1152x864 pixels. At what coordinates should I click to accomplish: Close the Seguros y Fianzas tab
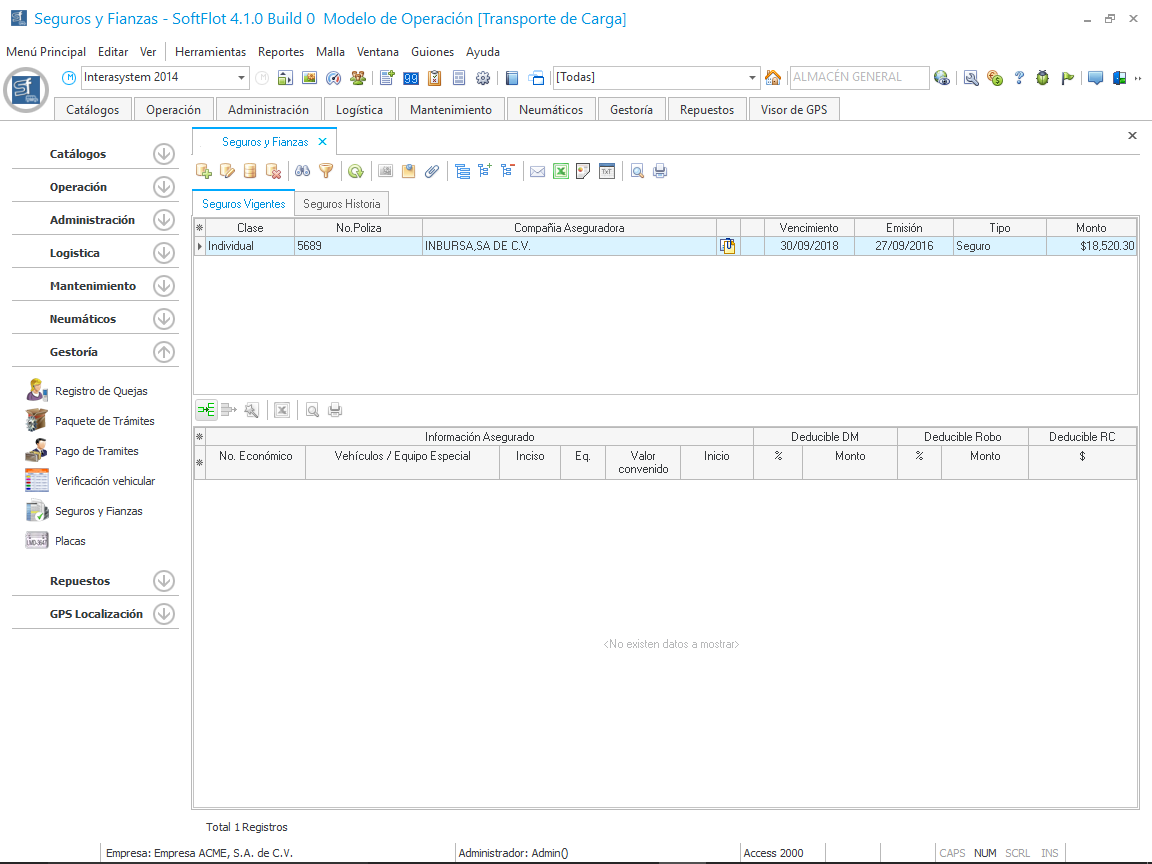322,142
